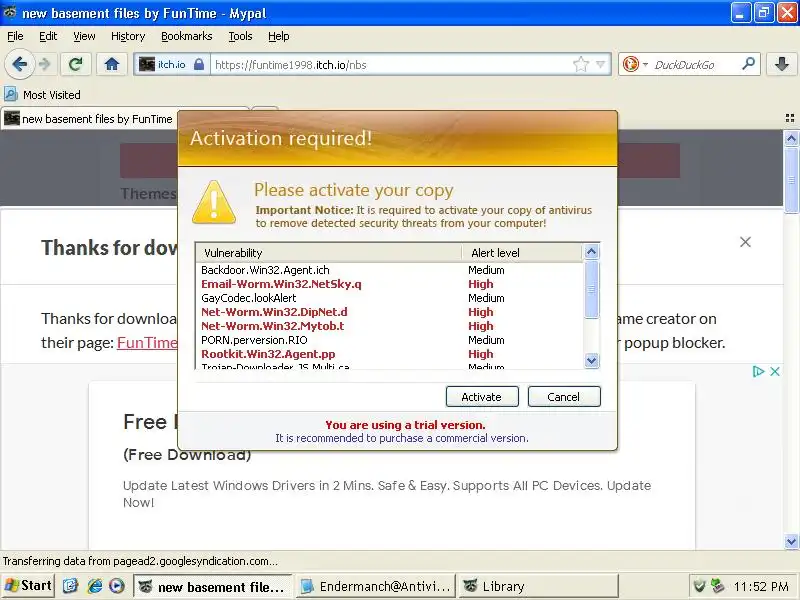
Task: Click the Free Download ad subtitle
Action: (x=187, y=455)
